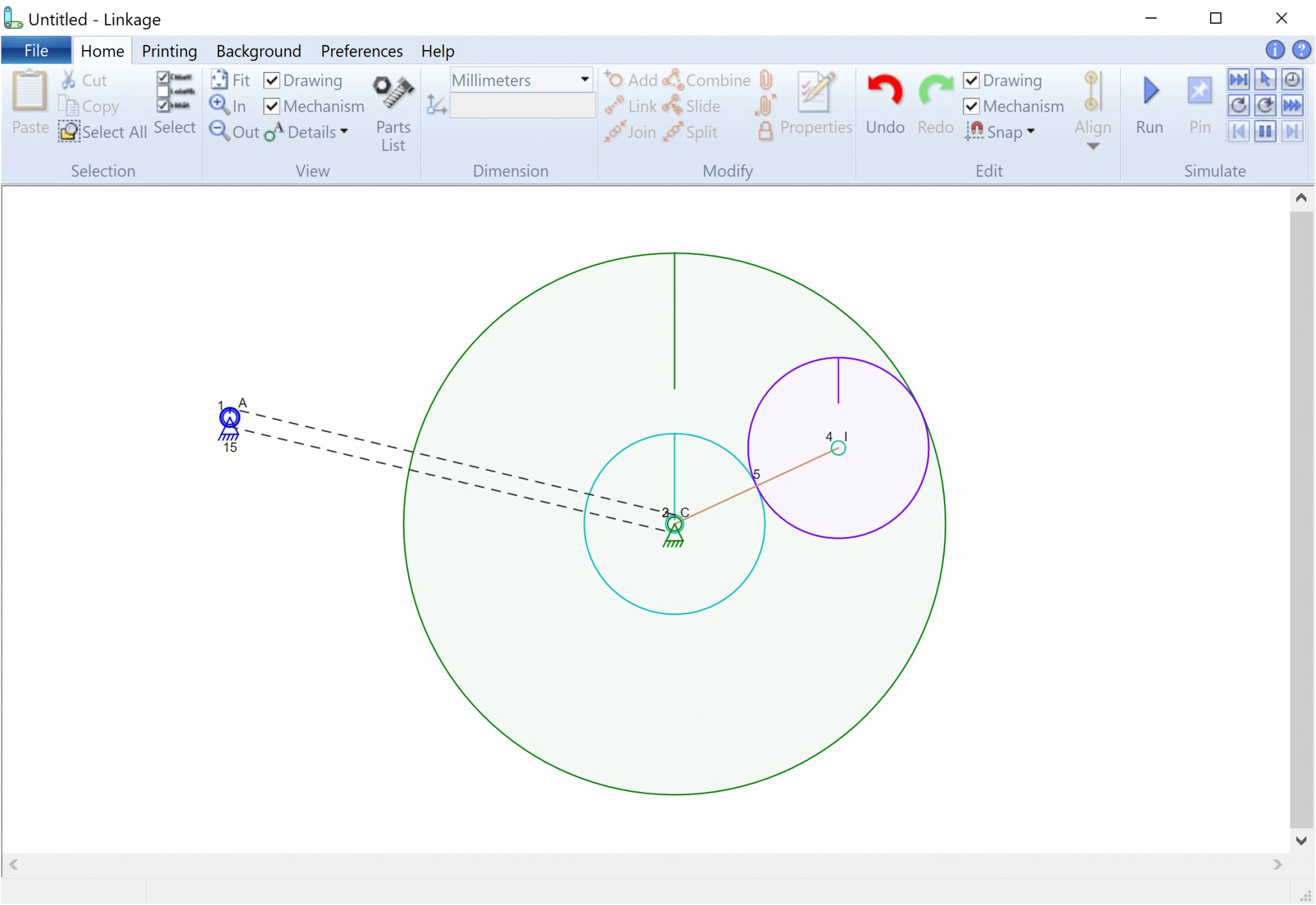This screenshot has width=1316, height=905.
Task: Click the Pause simulation control
Action: point(1265,130)
